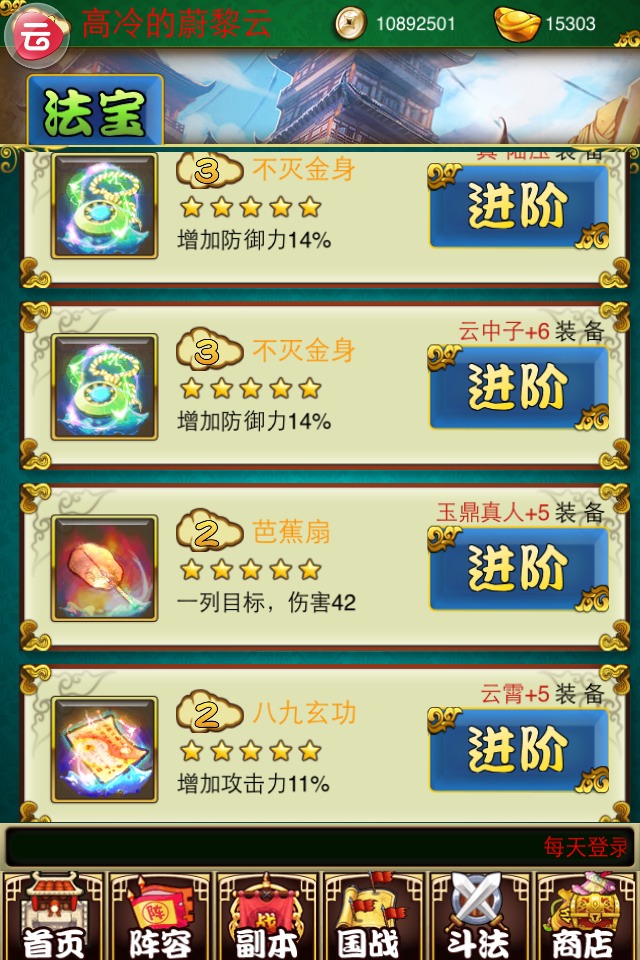Open the 斗法 crossed swords icon

point(480,916)
